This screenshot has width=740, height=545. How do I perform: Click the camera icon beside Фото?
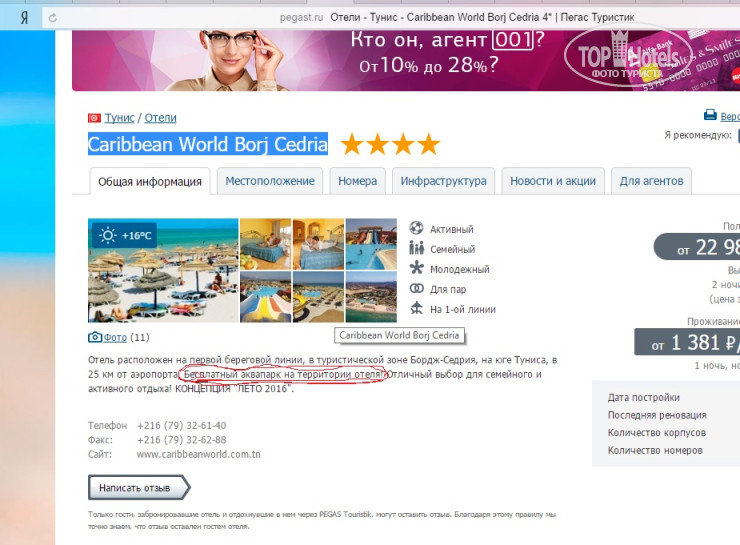click(95, 338)
